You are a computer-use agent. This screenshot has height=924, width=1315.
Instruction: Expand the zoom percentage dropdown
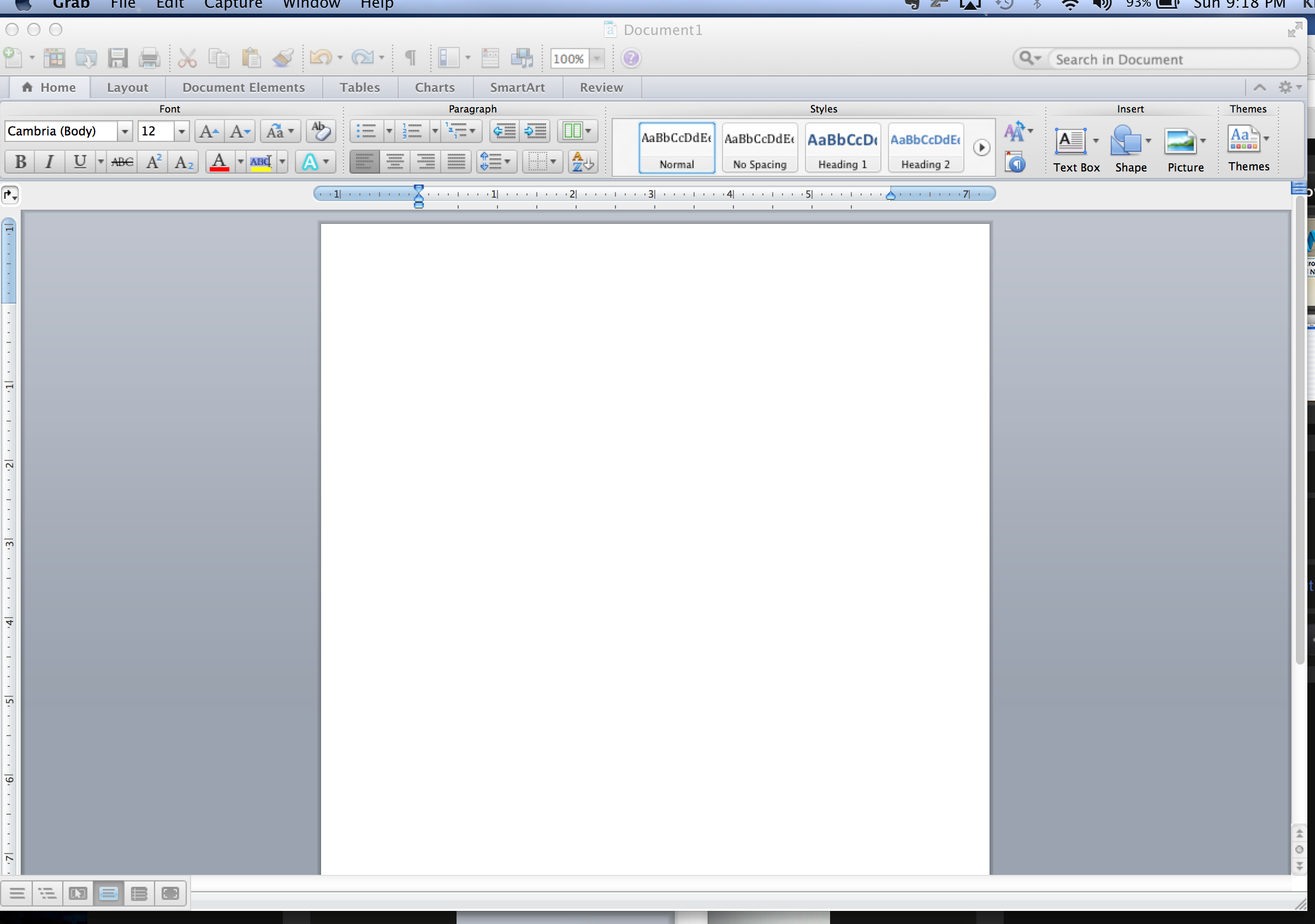(597, 58)
